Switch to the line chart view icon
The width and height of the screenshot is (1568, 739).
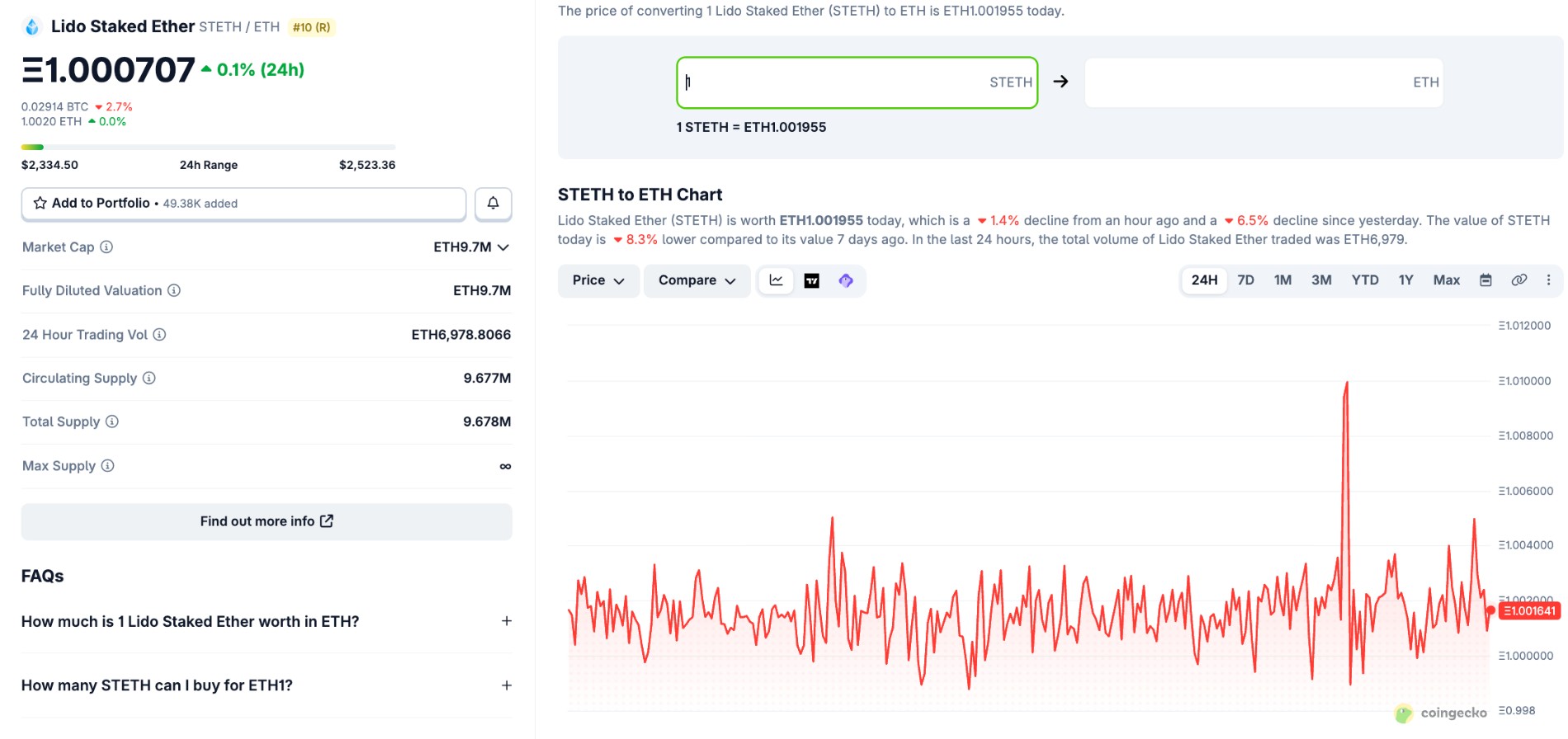pyautogui.click(x=776, y=280)
